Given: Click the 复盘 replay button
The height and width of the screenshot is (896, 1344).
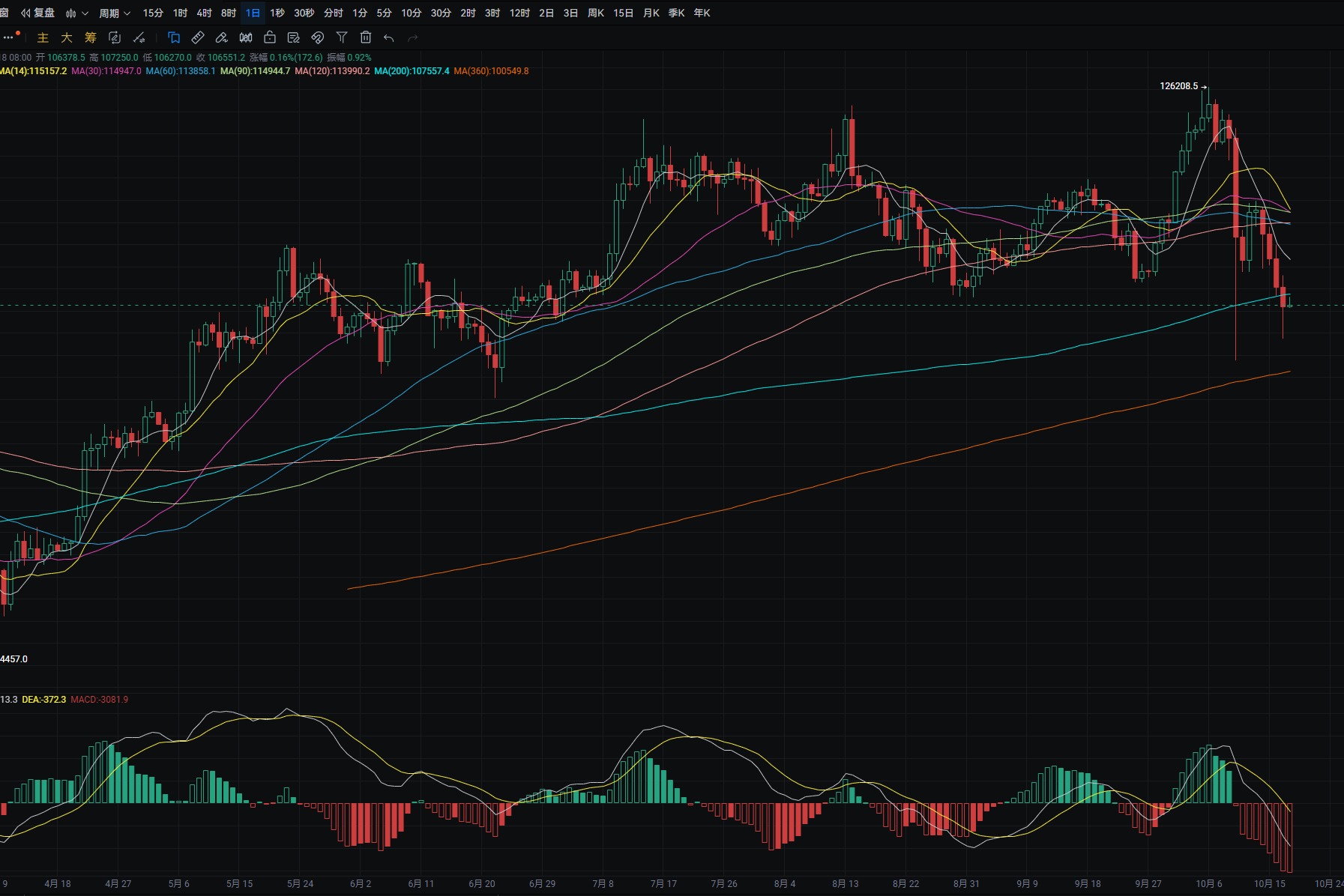Looking at the screenshot, I should (x=38, y=13).
